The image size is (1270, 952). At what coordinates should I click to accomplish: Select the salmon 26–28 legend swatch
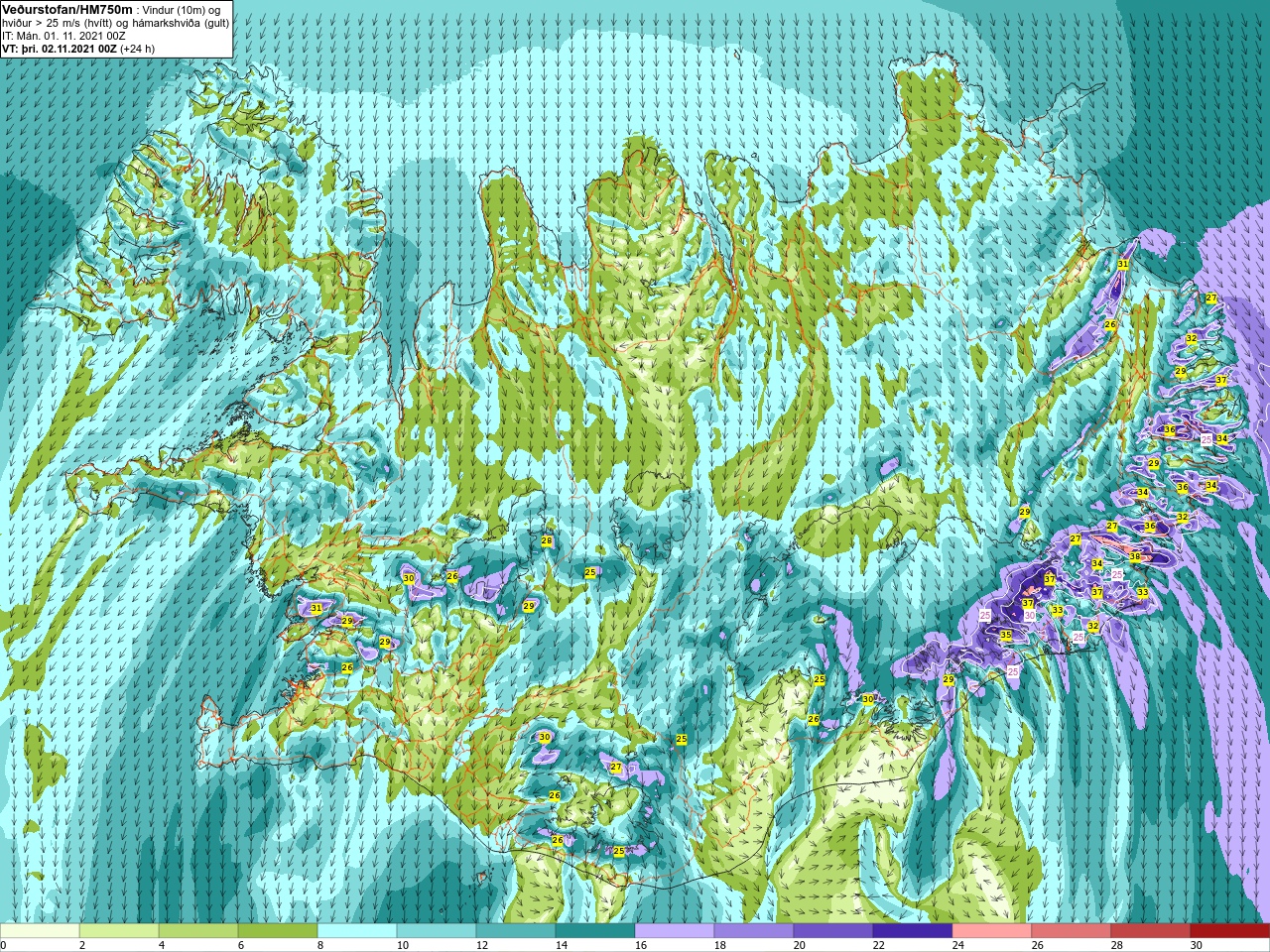pyautogui.click(x=1072, y=931)
